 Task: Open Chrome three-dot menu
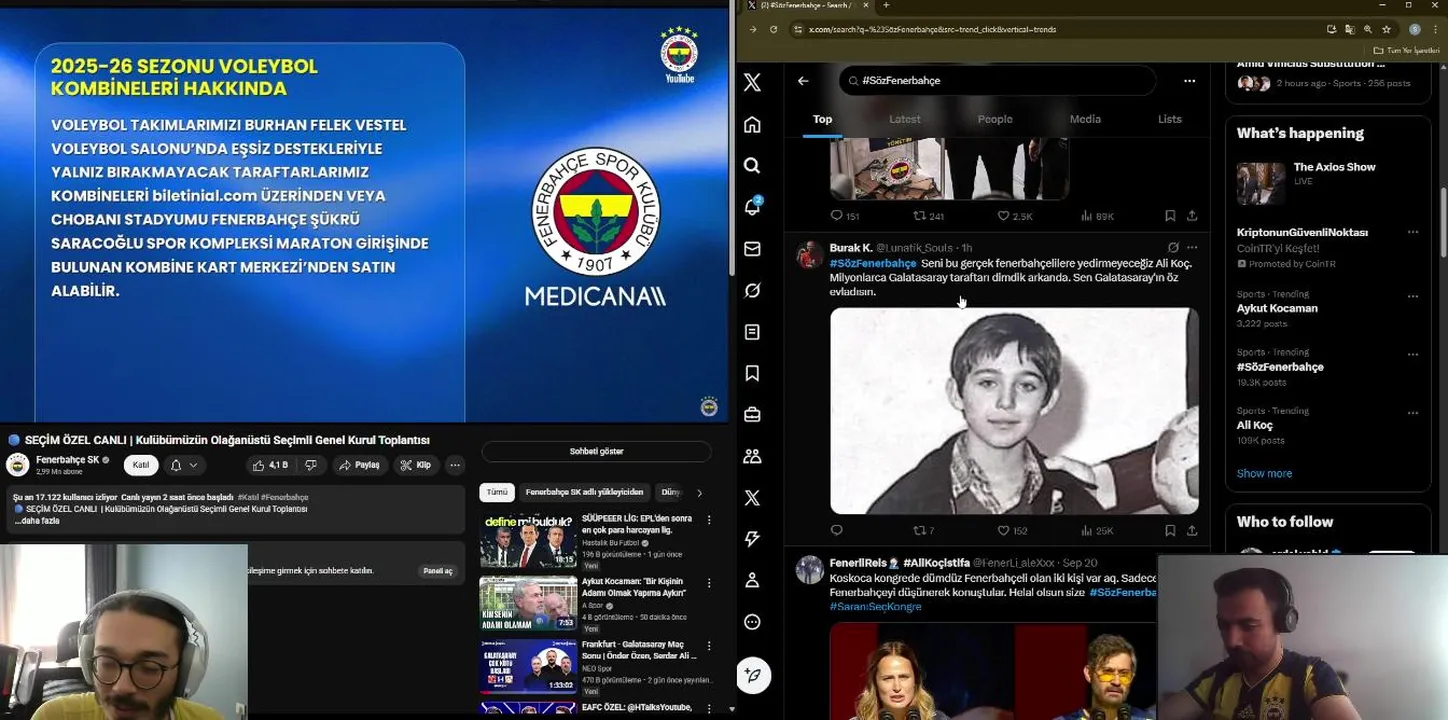tap(1436, 29)
